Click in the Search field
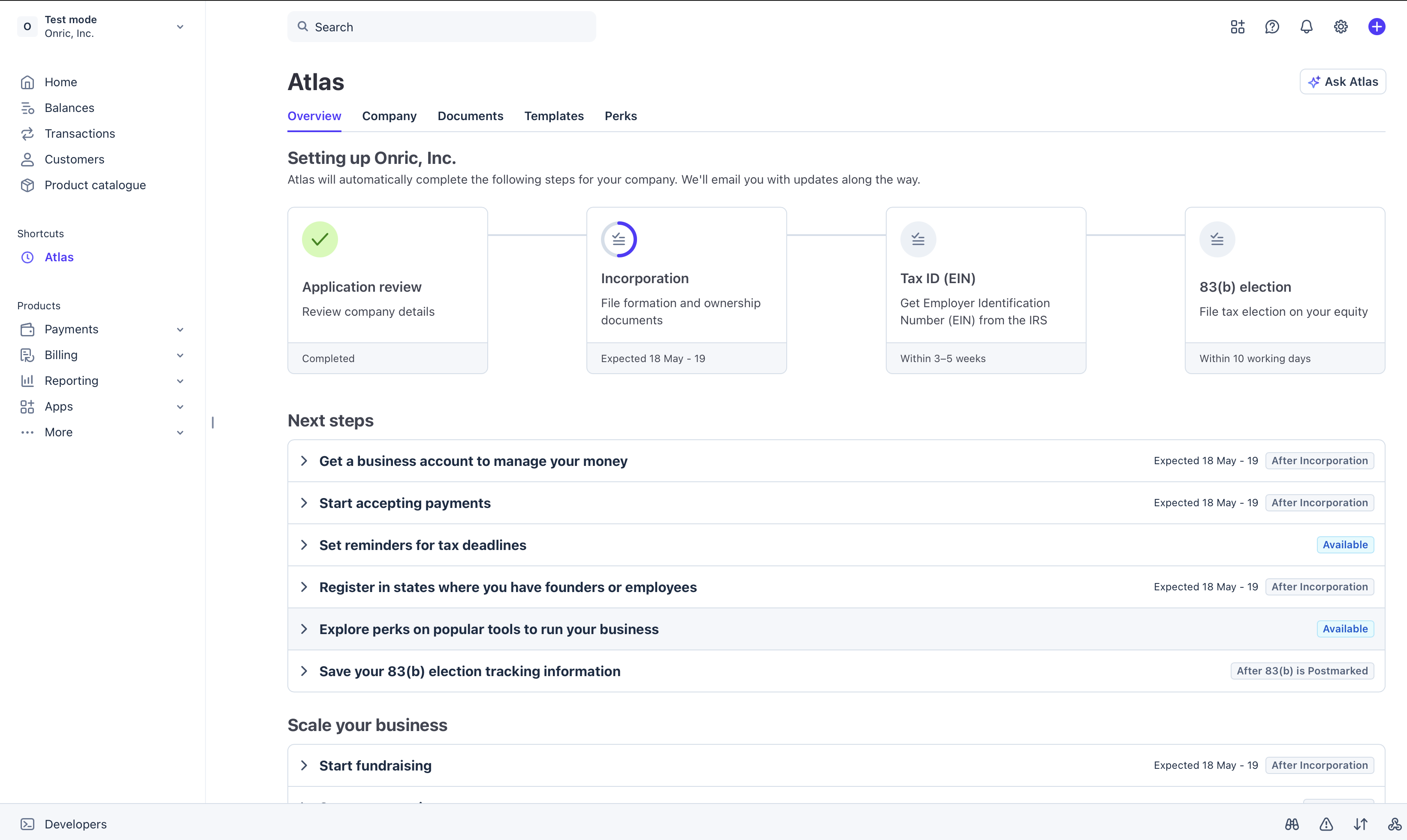The image size is (1407, 840). (x=441, y=27)
